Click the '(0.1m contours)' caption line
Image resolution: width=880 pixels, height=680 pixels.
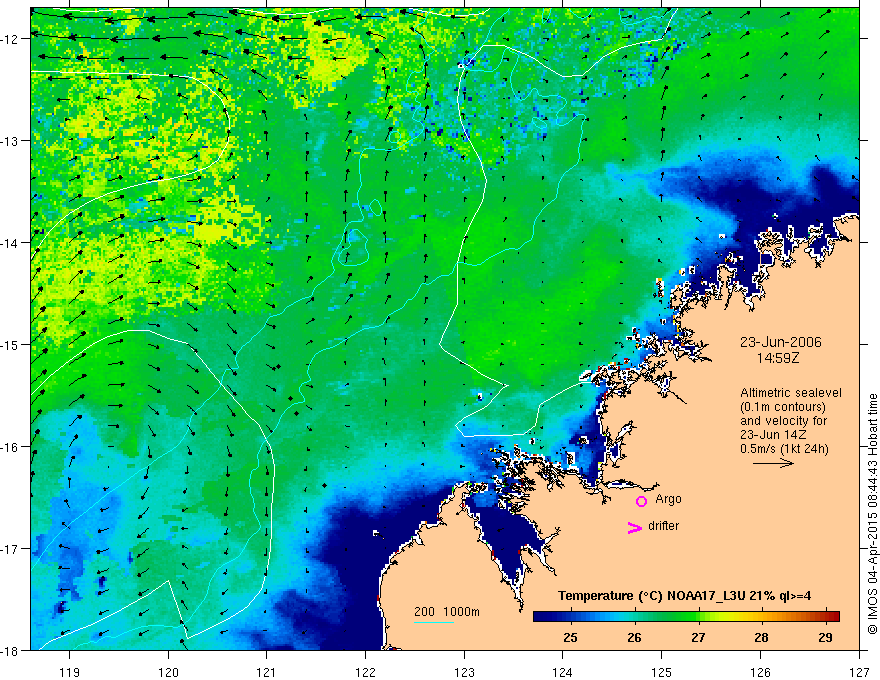783,407
